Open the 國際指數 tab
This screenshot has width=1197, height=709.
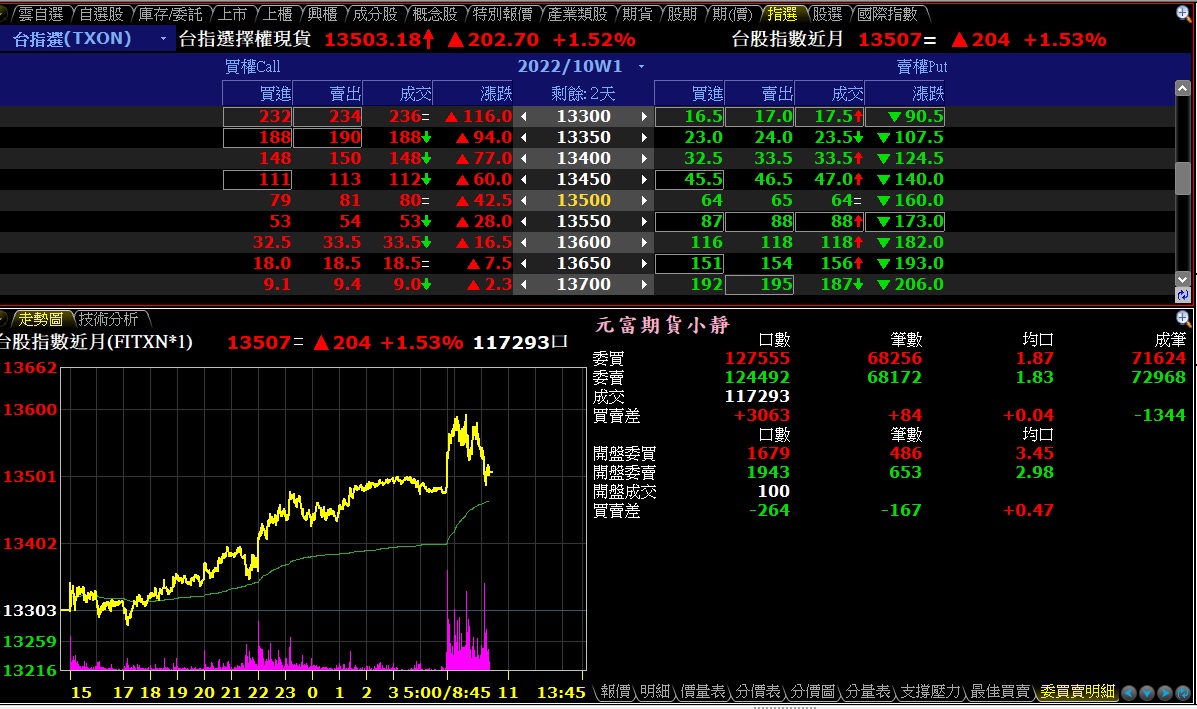[887, 14]
